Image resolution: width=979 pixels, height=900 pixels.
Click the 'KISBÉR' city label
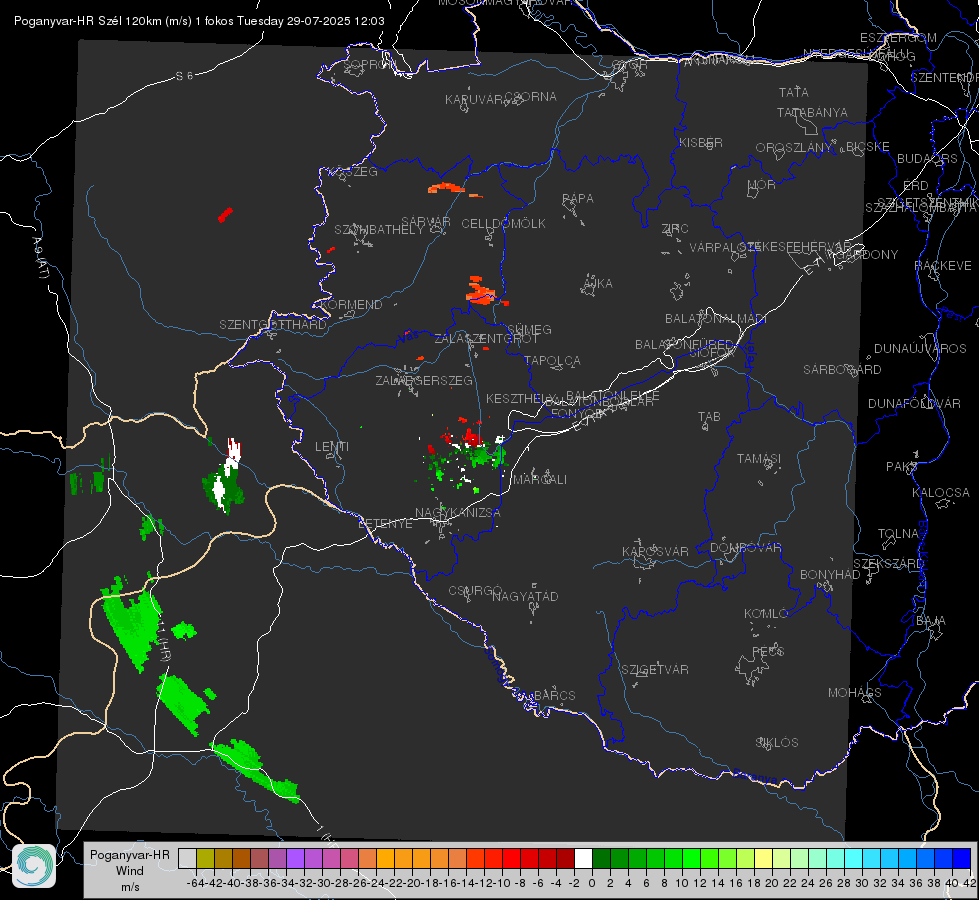click(701, 142)
